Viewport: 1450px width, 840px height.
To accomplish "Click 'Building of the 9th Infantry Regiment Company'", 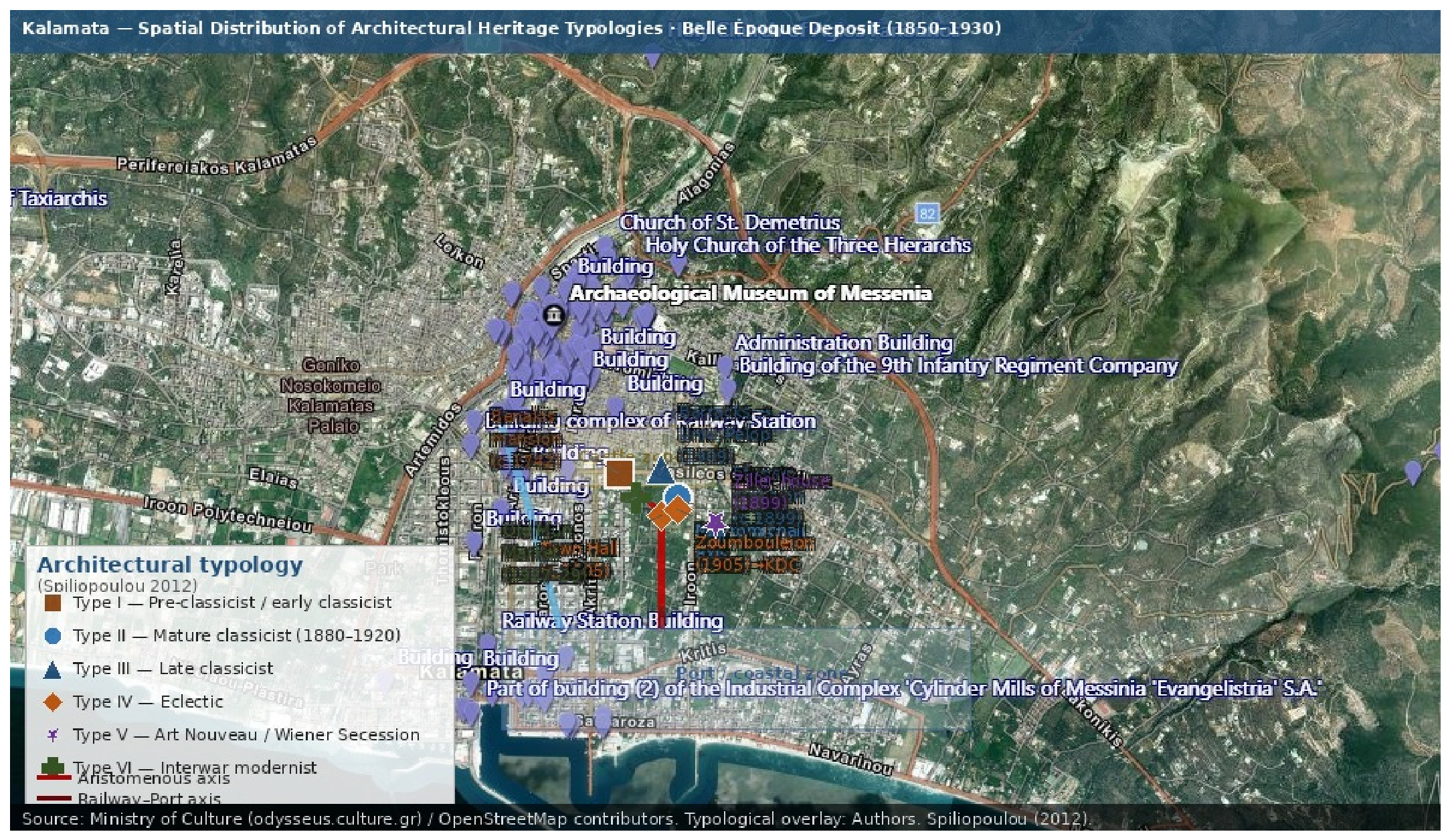I will [x=958, y=366].
